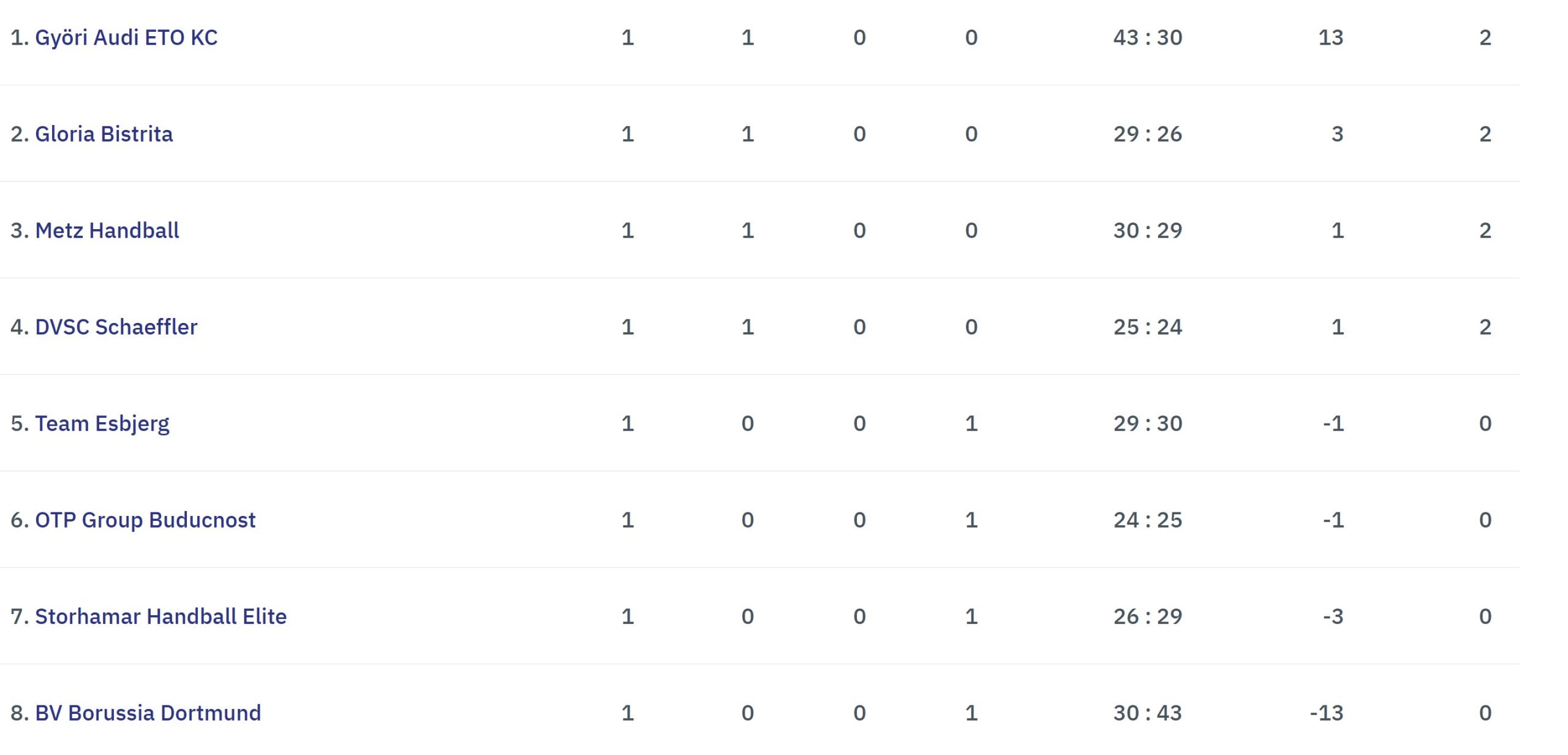The width and height of the screenshot is (1568, 755).
Task: Open OTP Group Buducnost team page
Action: pos(145,520)
